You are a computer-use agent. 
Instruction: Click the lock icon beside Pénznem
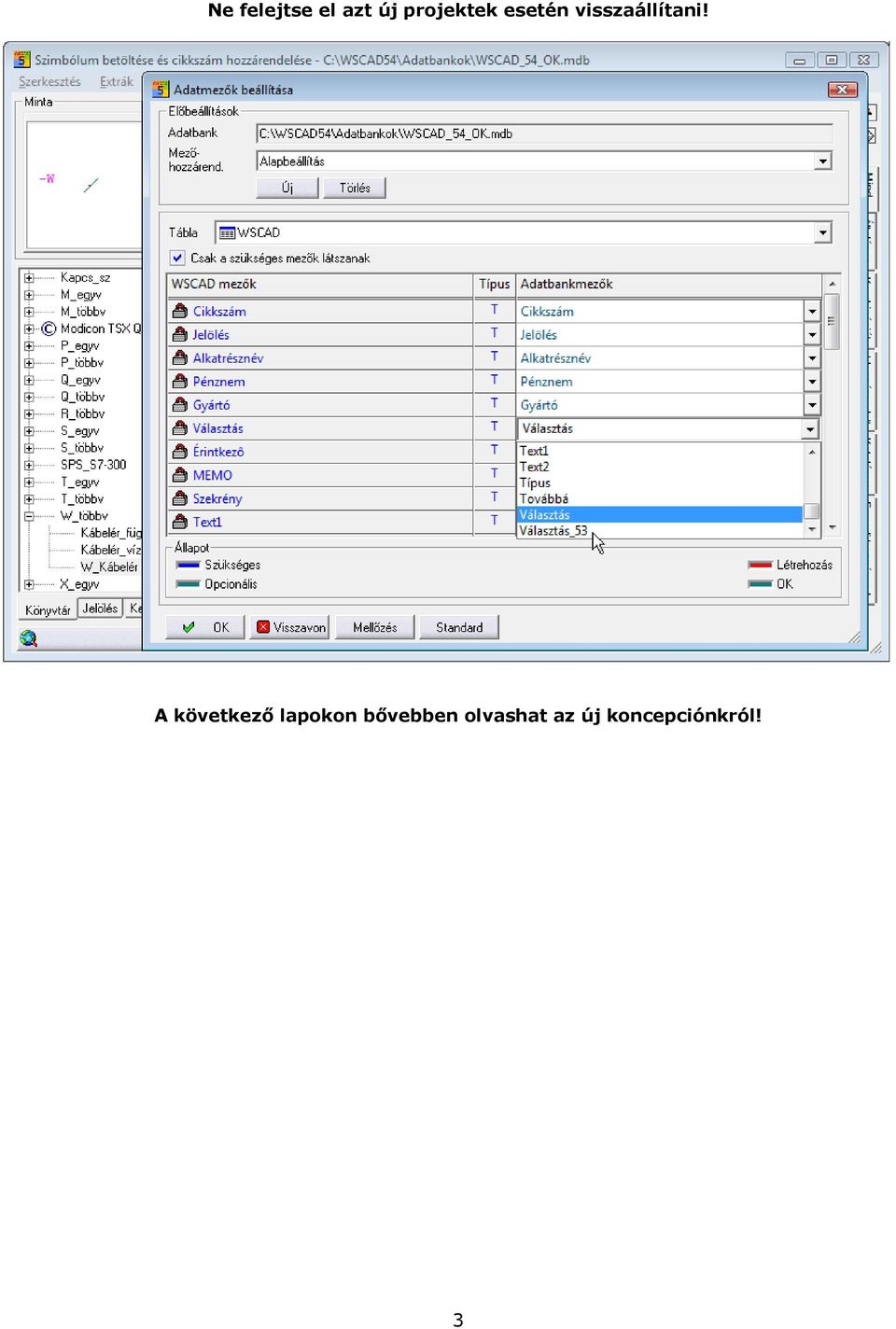coord(180,381)
